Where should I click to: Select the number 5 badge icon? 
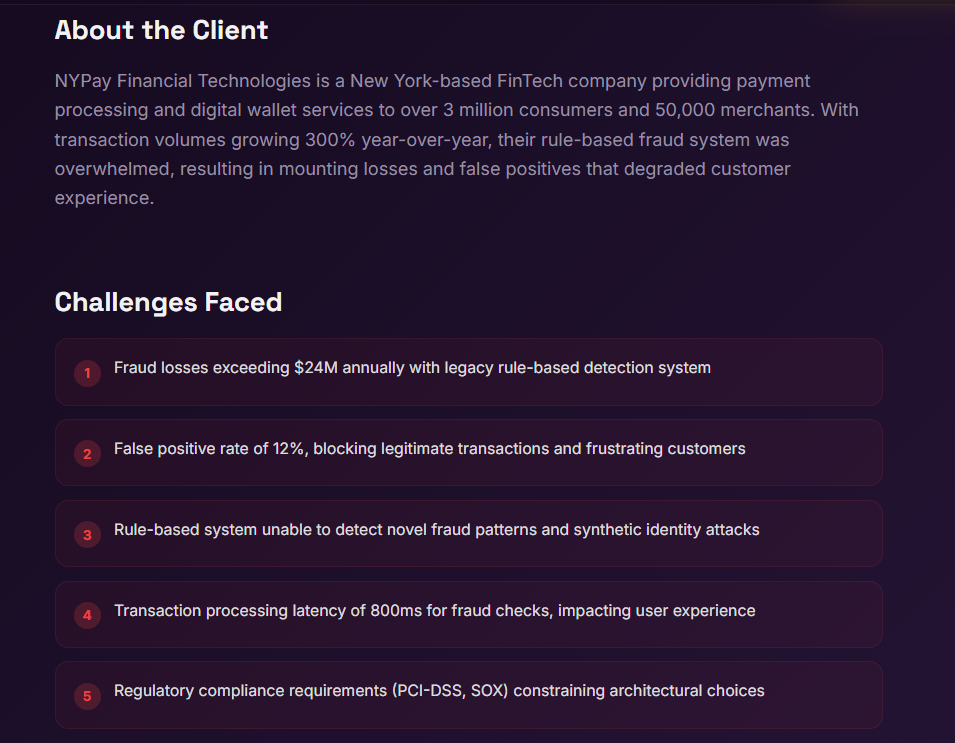87,696
